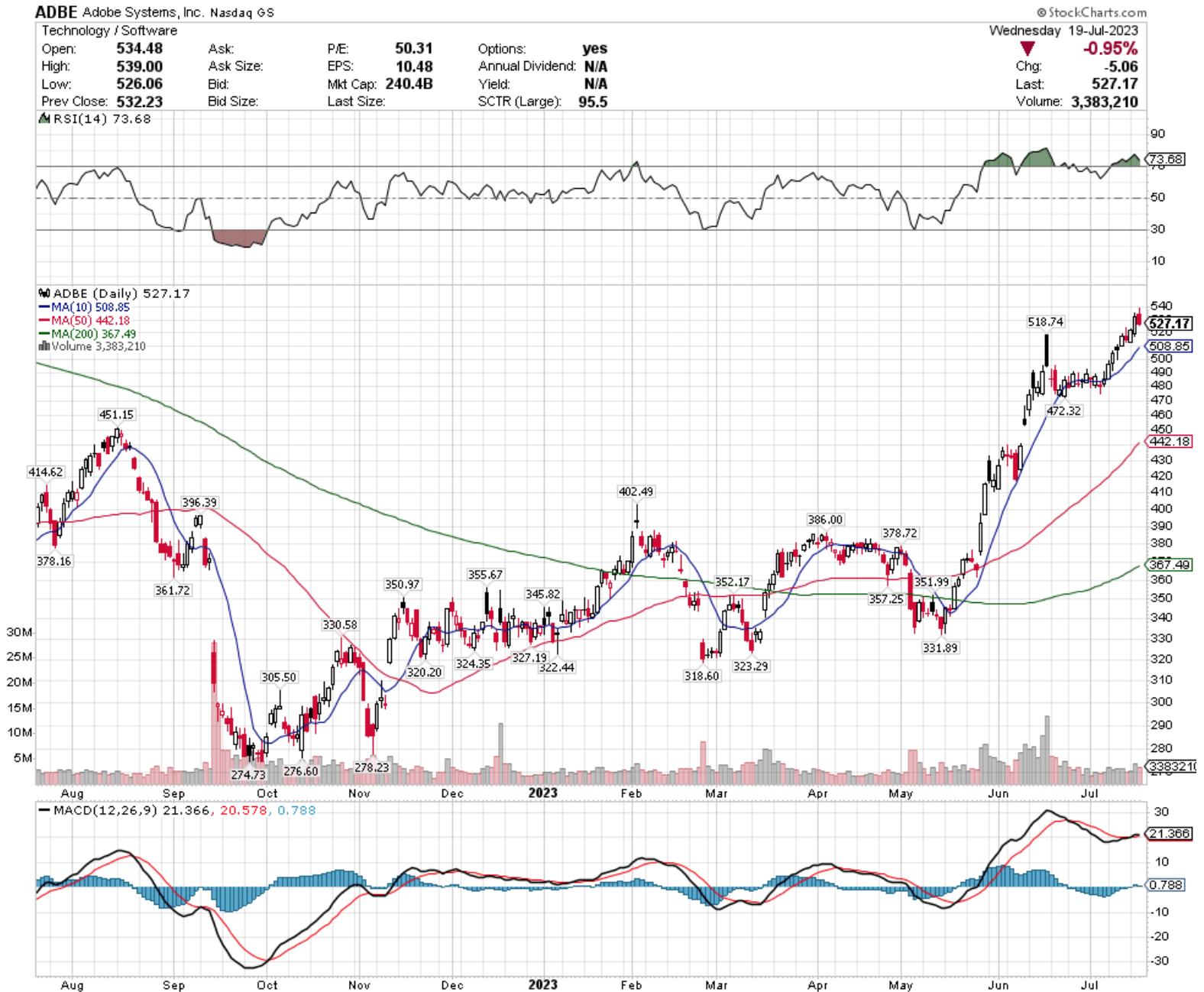Click the MACD(12,26,9) 21.366 indicator label
Screen dimensions: 1204x992
(x=124, y=809)
